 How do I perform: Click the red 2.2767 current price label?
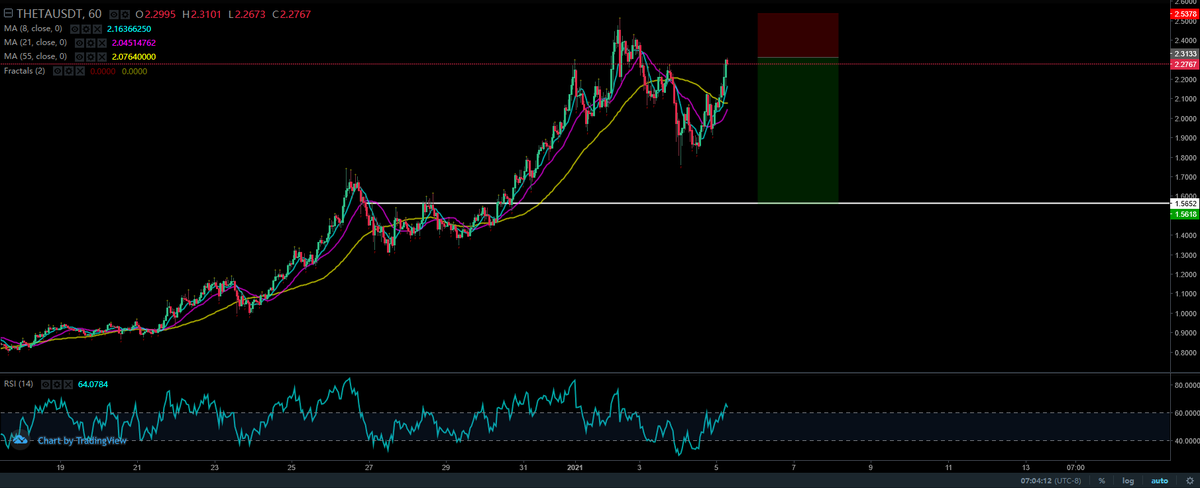coord(1184,65)
